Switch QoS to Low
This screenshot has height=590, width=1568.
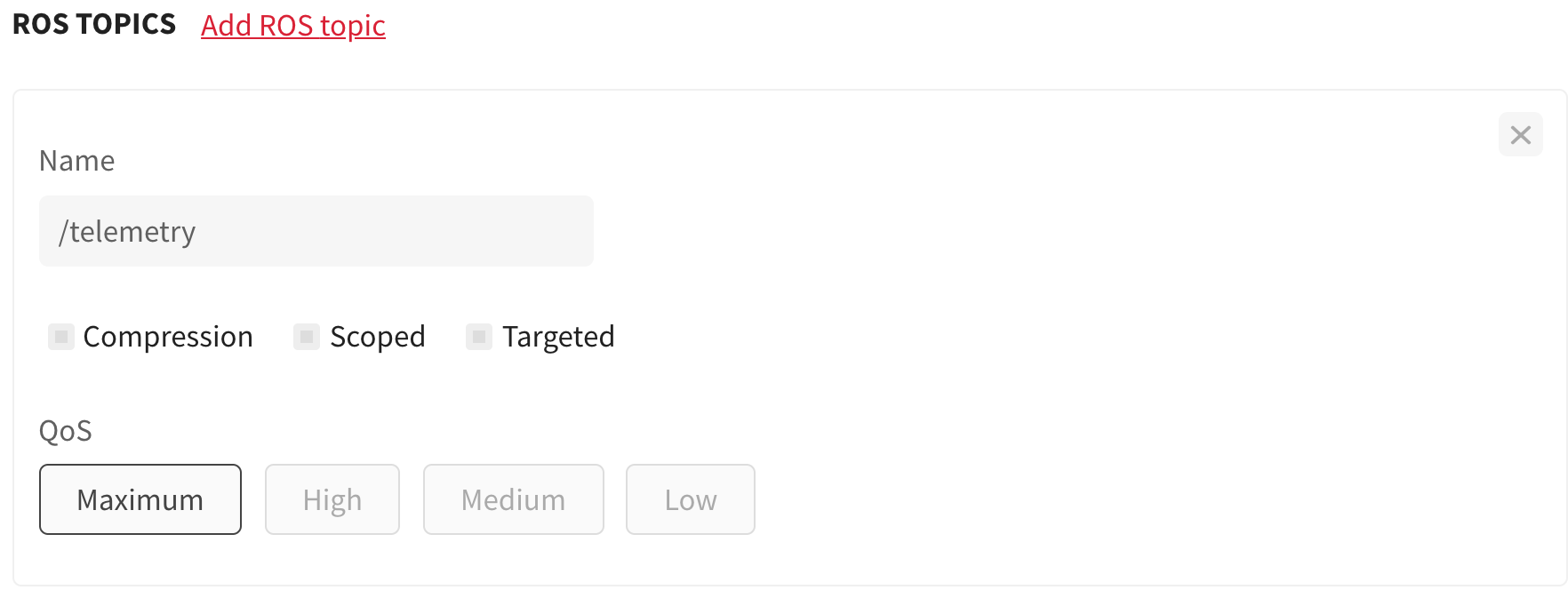(x=691, y=499)
